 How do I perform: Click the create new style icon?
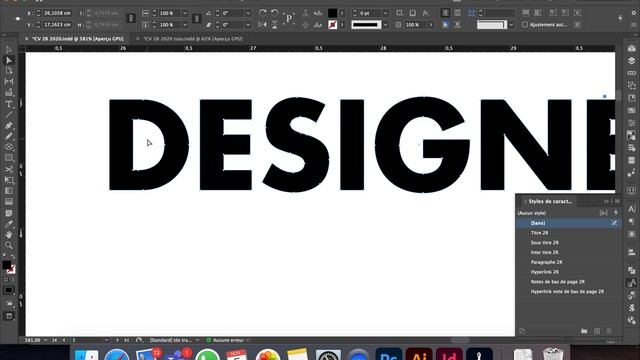click(597, 331)
